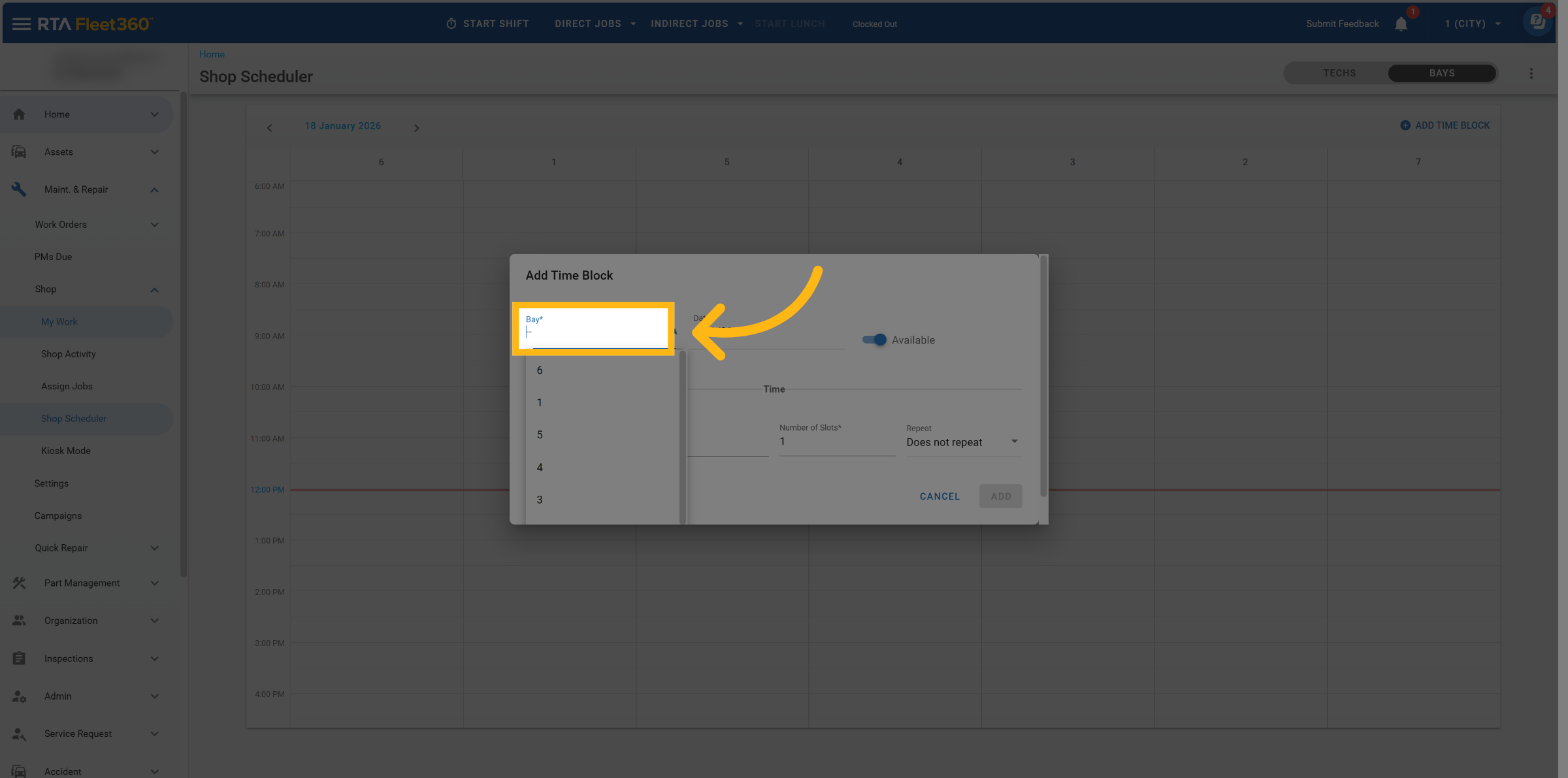Click the Inspections clipboard icon
Image resolution: width=1568 pixels, height=778 pixels.
tap(19, 658)
